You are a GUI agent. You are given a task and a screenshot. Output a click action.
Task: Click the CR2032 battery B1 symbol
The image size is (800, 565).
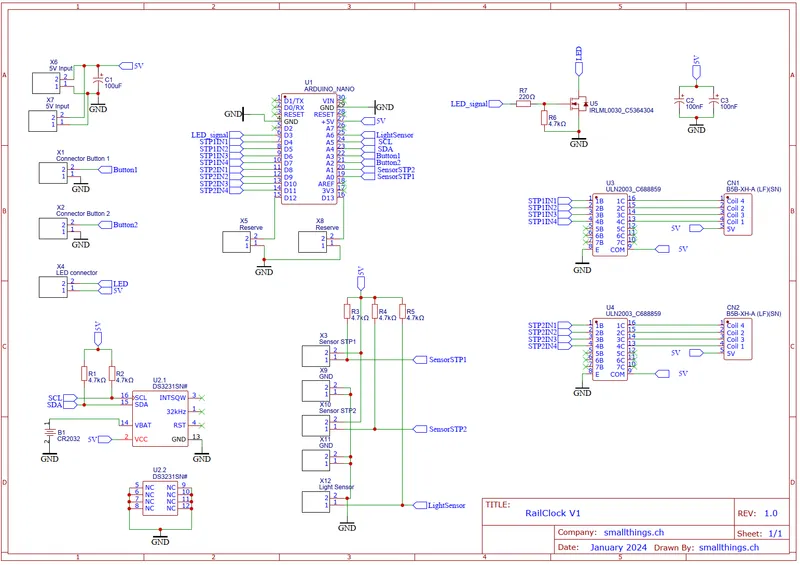[49, 433]
